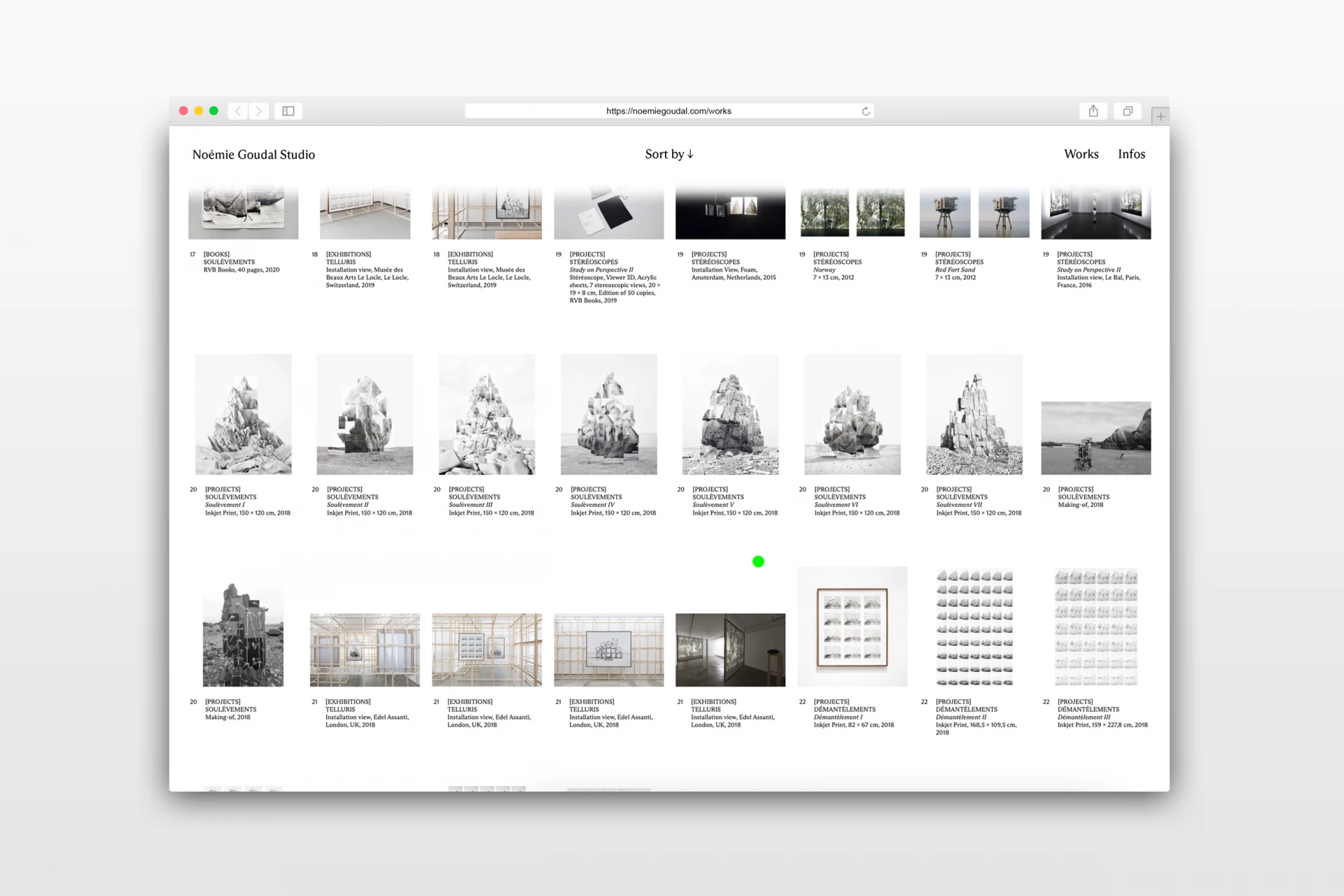Open Soulèvement I print thumbnail

click(243, 414)
